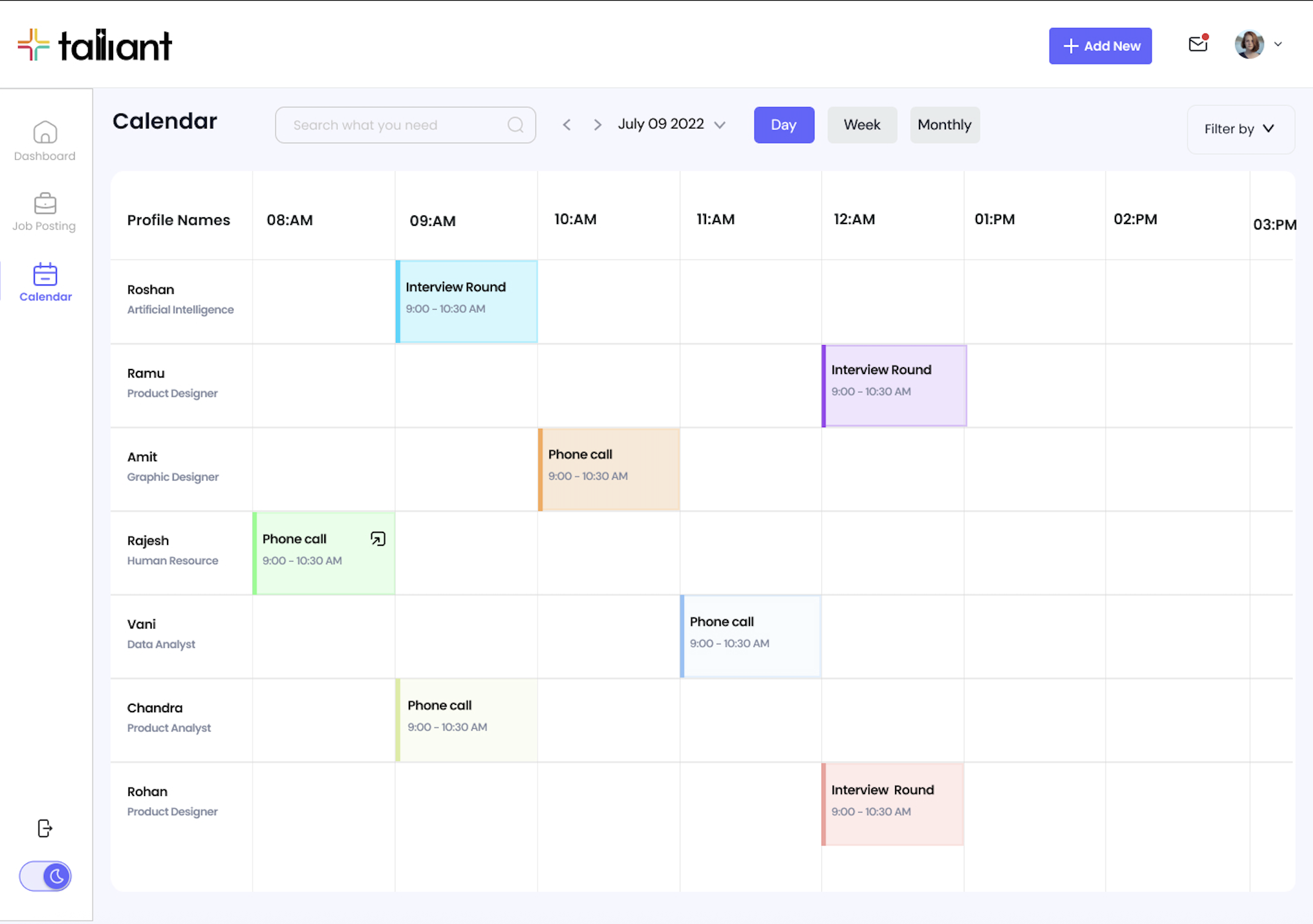Image resolution: width=1313 pixels, height=924 pixels.
Task: Select the Calendar sidebar icon
Action: point(45,275)
